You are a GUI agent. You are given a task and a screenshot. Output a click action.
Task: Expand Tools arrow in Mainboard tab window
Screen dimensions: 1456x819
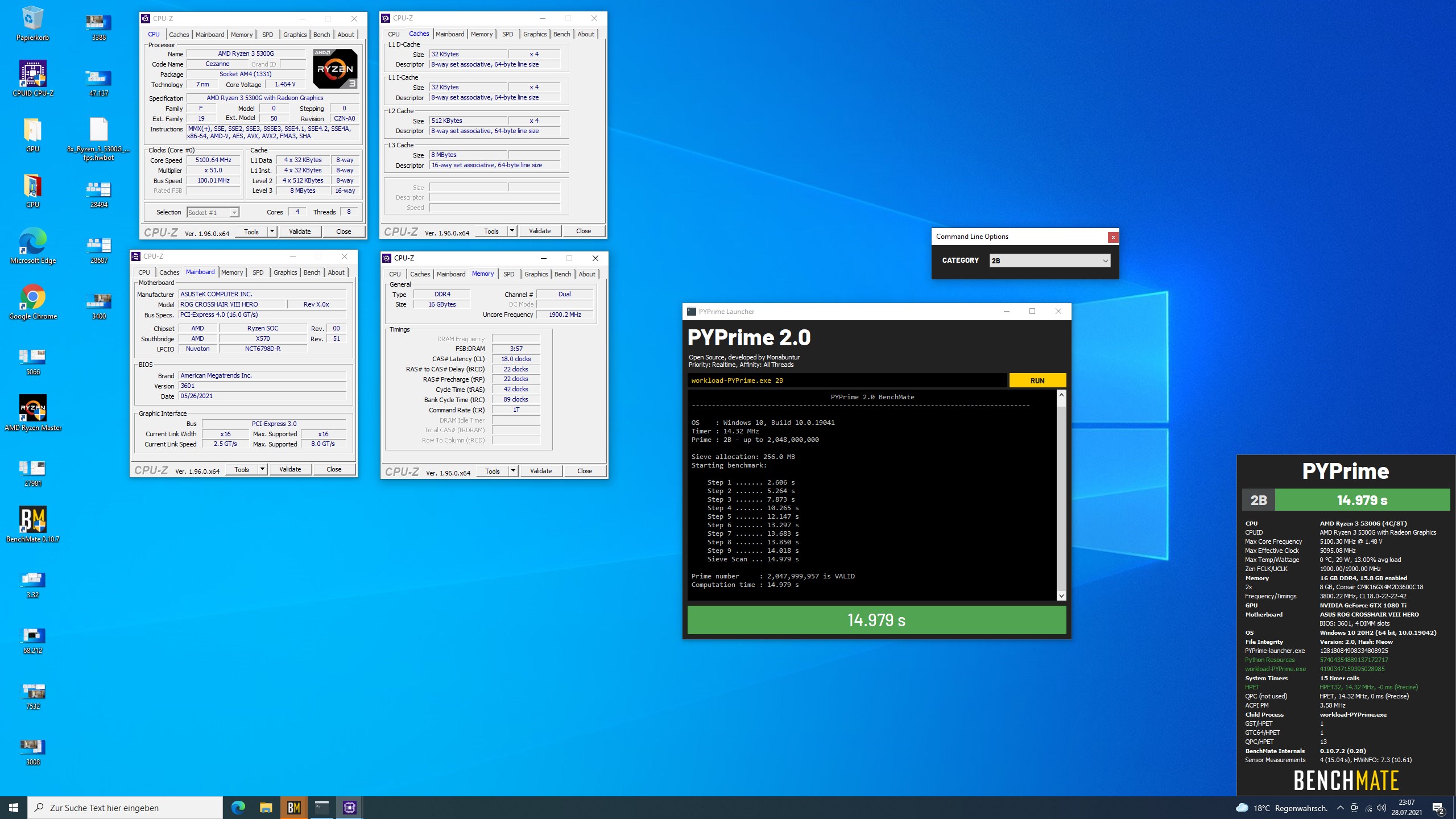coord(262,469)
